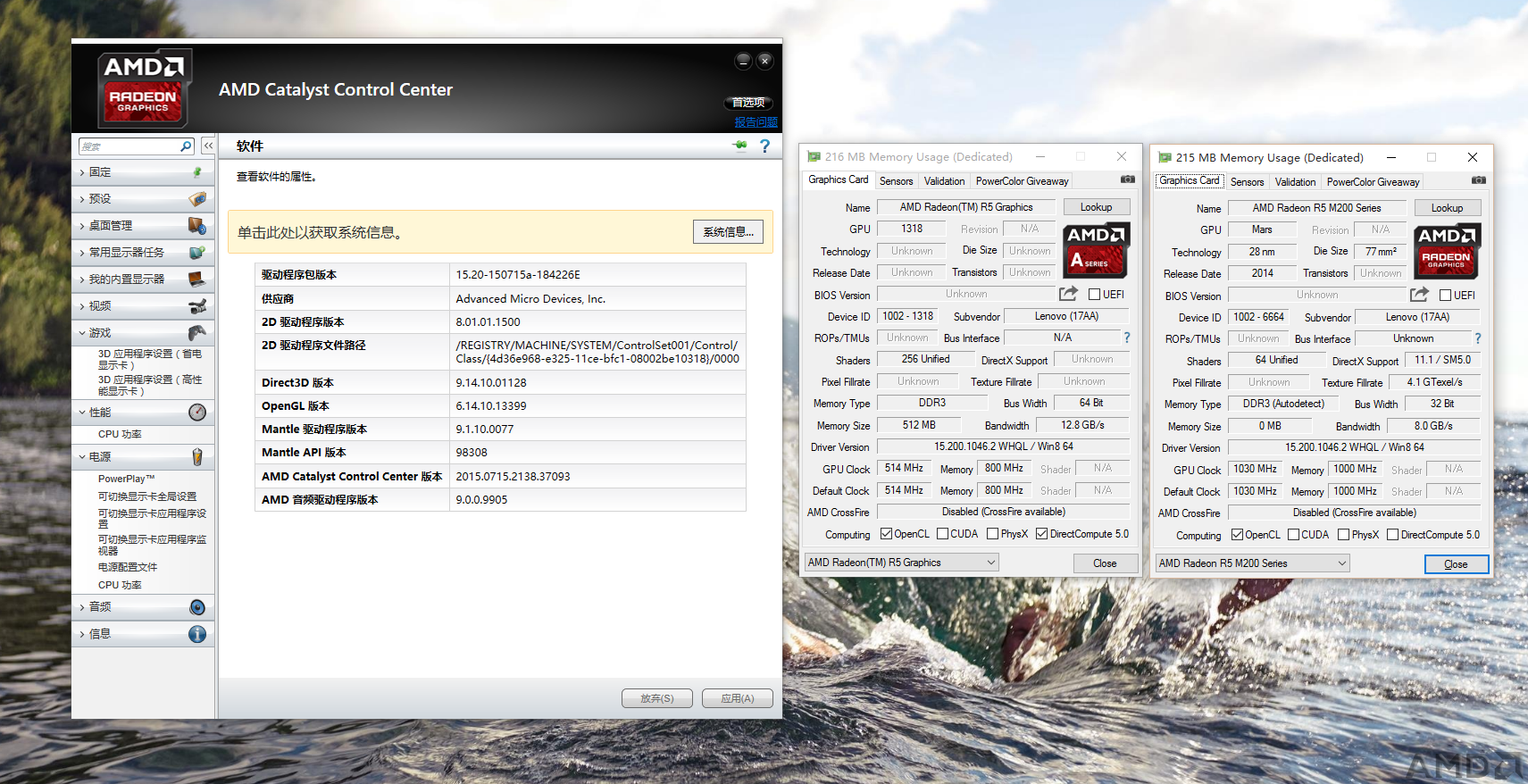
Task: Open Validation tab in R5 M200 GPU-Z window
Action: pos(1295,181)
